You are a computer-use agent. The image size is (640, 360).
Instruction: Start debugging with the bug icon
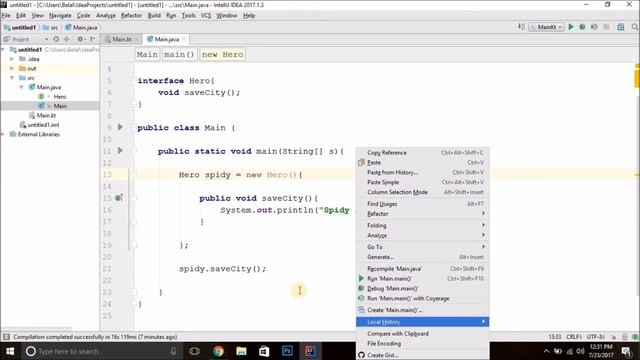tap(582, 27)
